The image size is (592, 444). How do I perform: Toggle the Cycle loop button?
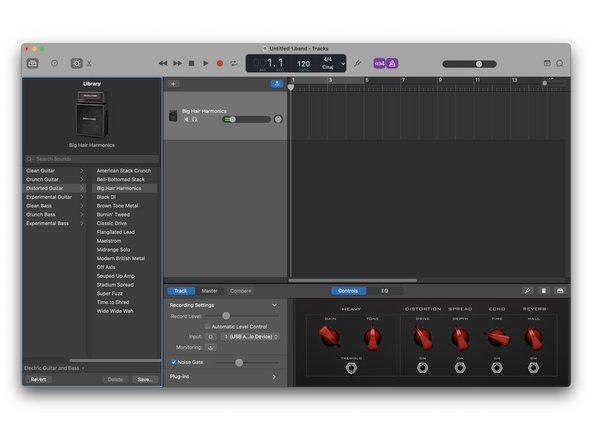coord(234,63)
